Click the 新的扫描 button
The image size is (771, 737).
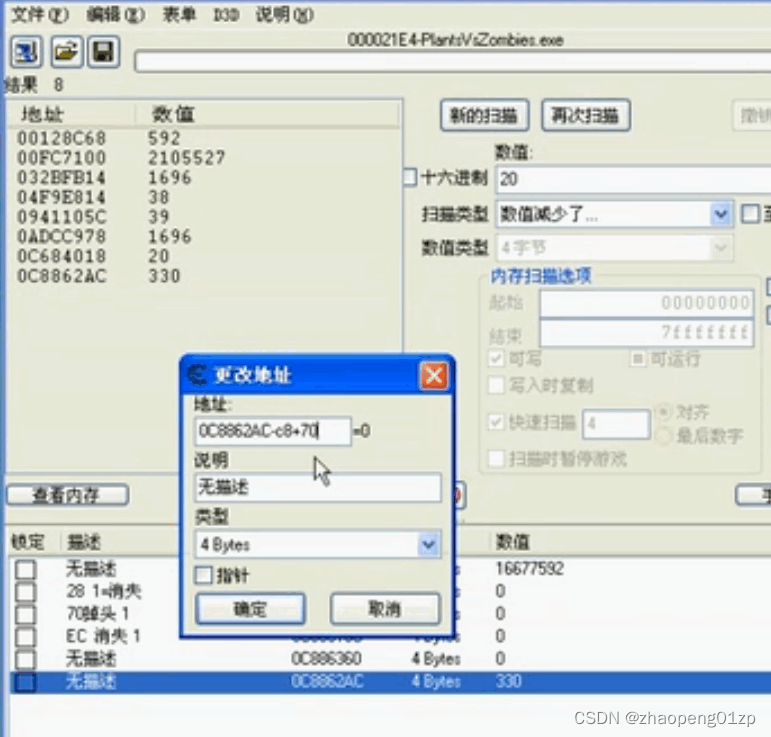tap(484, 116)
